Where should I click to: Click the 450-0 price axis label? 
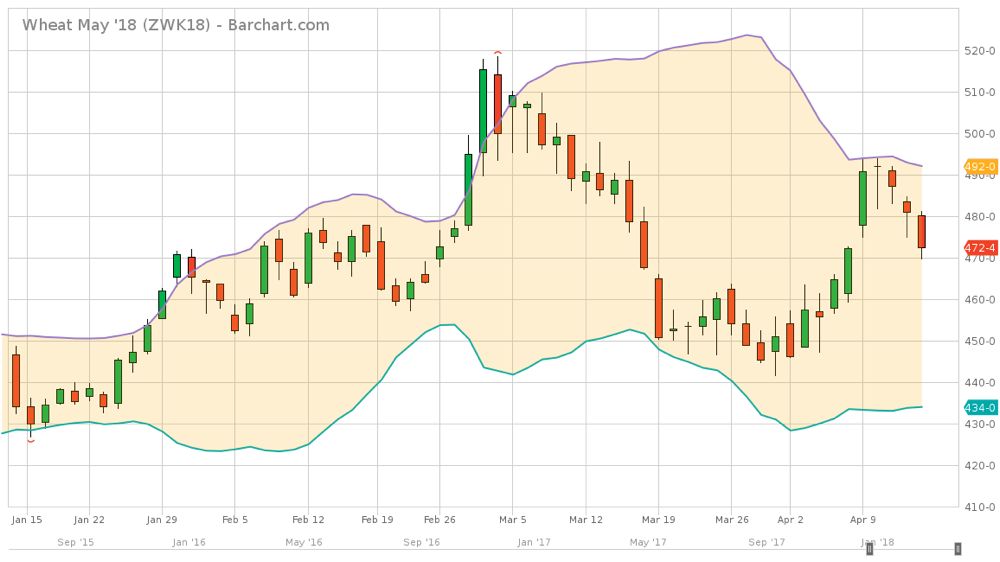(980, 341)
